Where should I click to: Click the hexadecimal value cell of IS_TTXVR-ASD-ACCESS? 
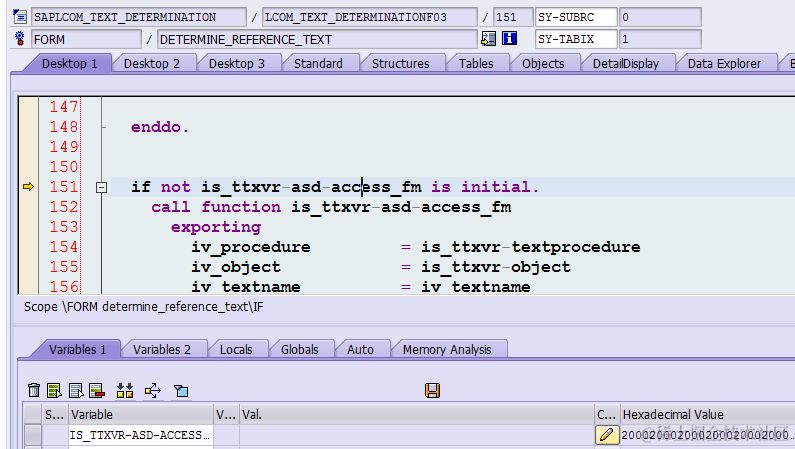coord(708,435)
